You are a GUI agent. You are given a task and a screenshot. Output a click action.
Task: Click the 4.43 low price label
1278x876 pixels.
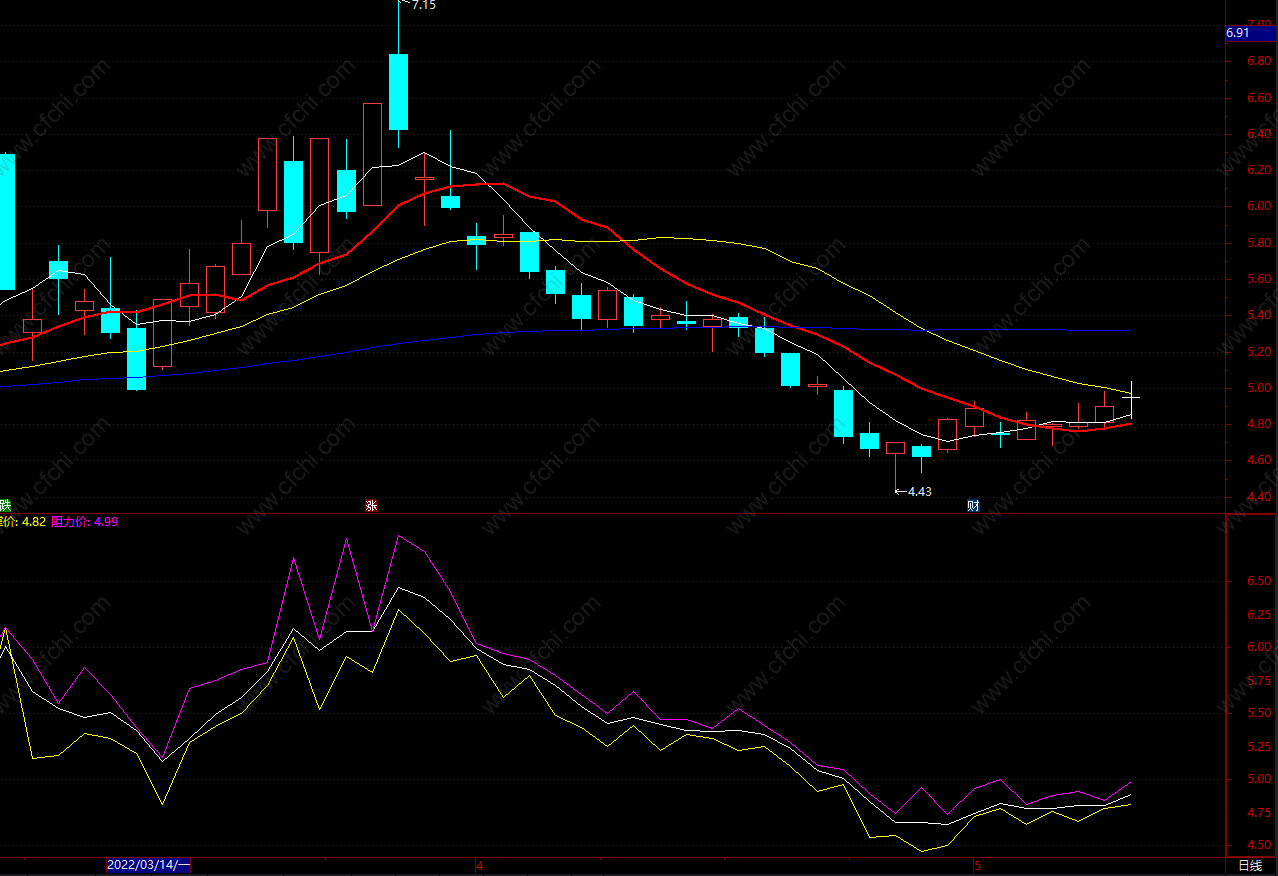[920, 491]
